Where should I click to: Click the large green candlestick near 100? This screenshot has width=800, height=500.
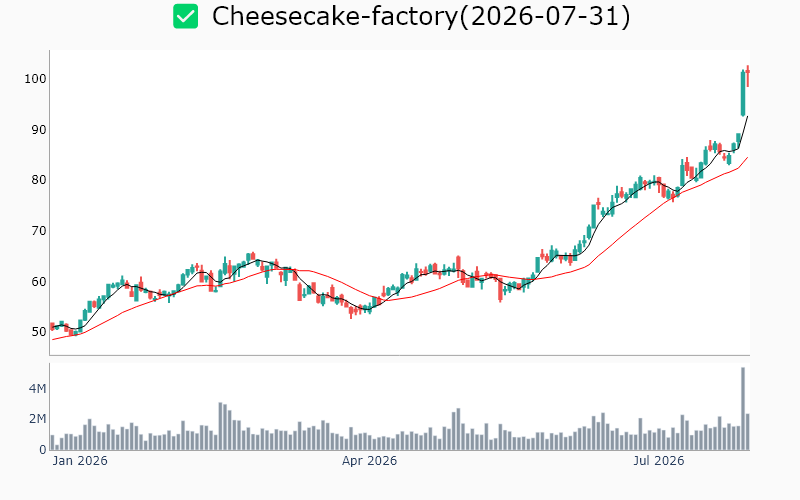point(743,93)
